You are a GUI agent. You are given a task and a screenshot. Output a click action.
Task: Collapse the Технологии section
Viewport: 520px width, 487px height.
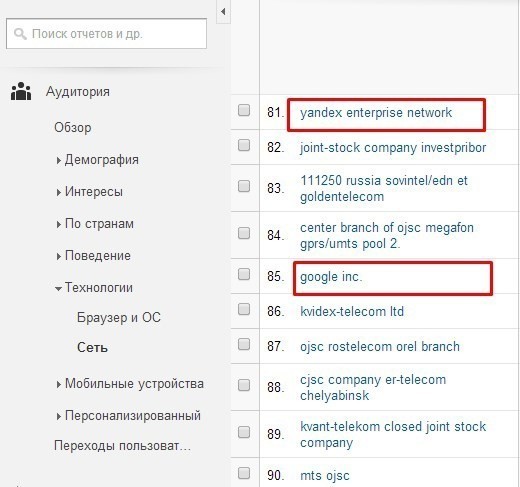94,288
